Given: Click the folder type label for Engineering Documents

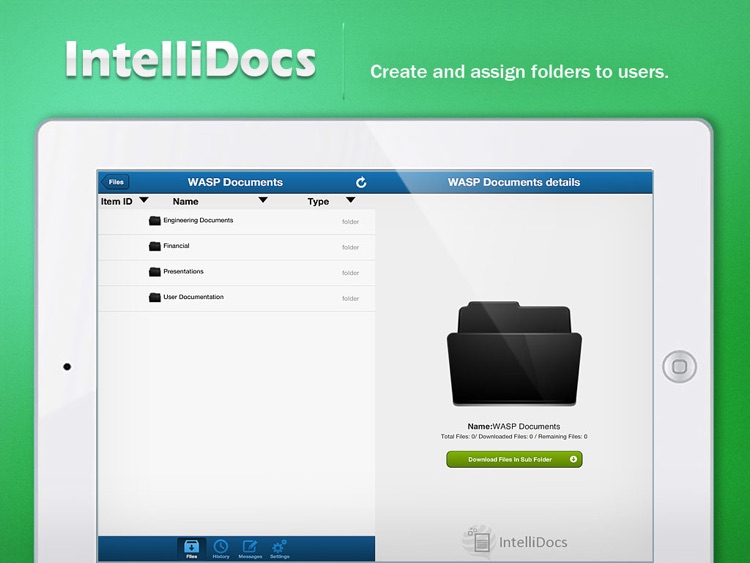Looking at the screenshot, I should click(x=350, y=221).
